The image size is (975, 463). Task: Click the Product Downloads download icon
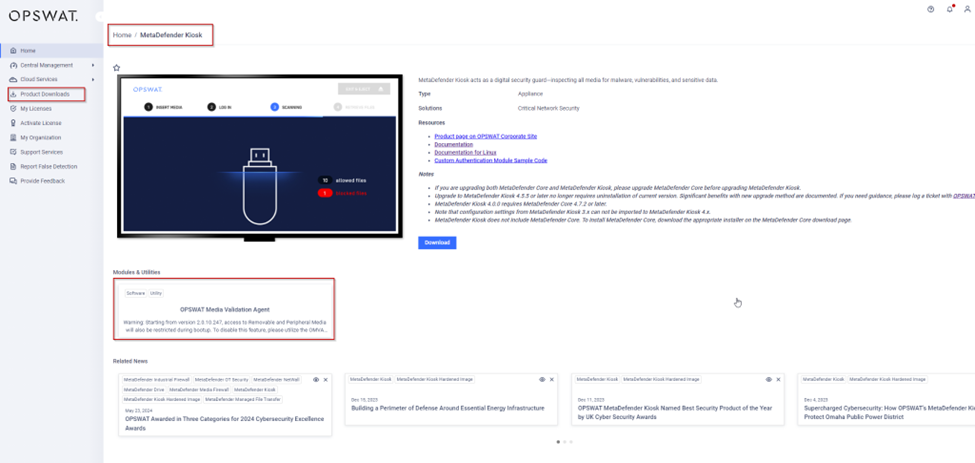13,94
